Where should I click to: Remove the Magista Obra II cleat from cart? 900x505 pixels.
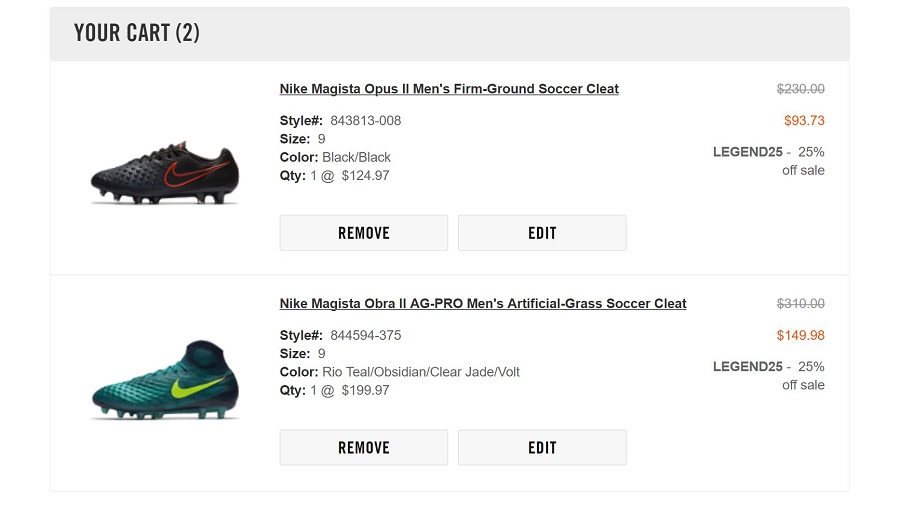[364, 448]
